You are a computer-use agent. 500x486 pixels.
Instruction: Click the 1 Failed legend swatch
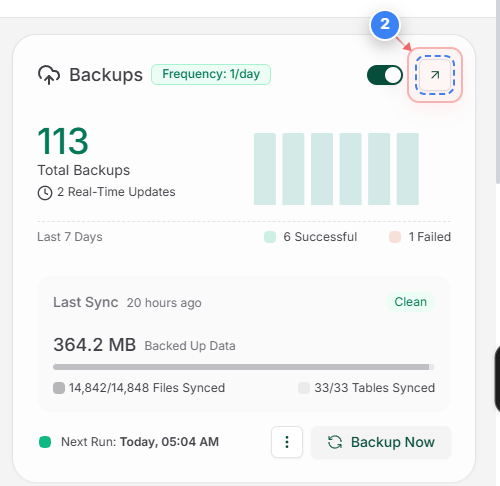395,237
